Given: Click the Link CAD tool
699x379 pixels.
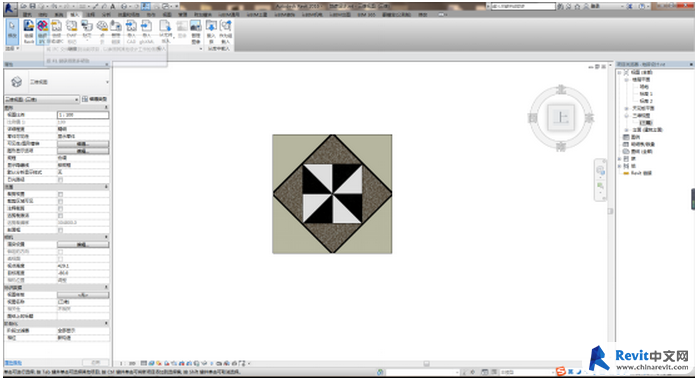Looking at the screenshot, I should (57, 32).
